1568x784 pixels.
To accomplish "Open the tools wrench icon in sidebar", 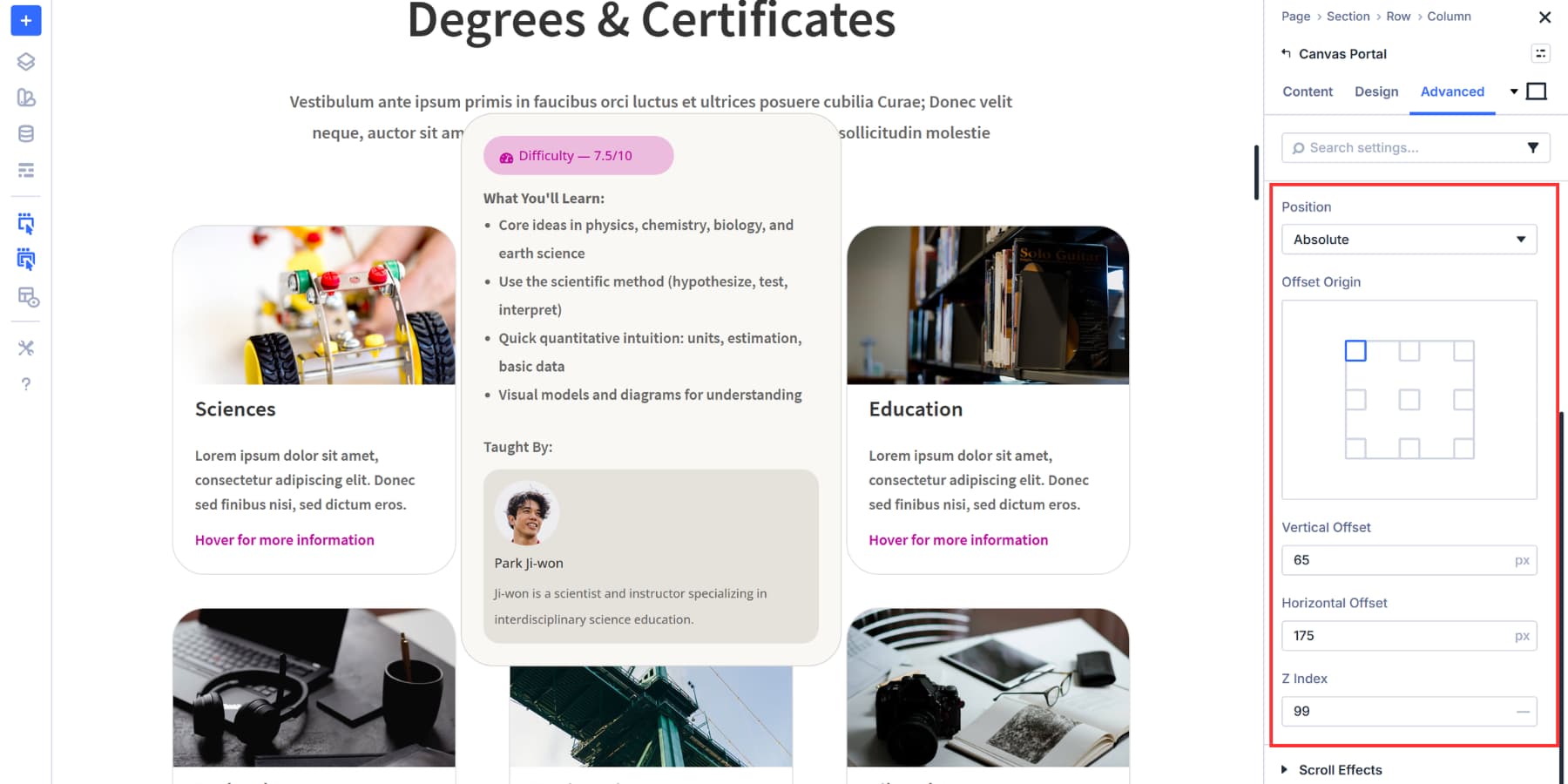I will coord(26,348).
